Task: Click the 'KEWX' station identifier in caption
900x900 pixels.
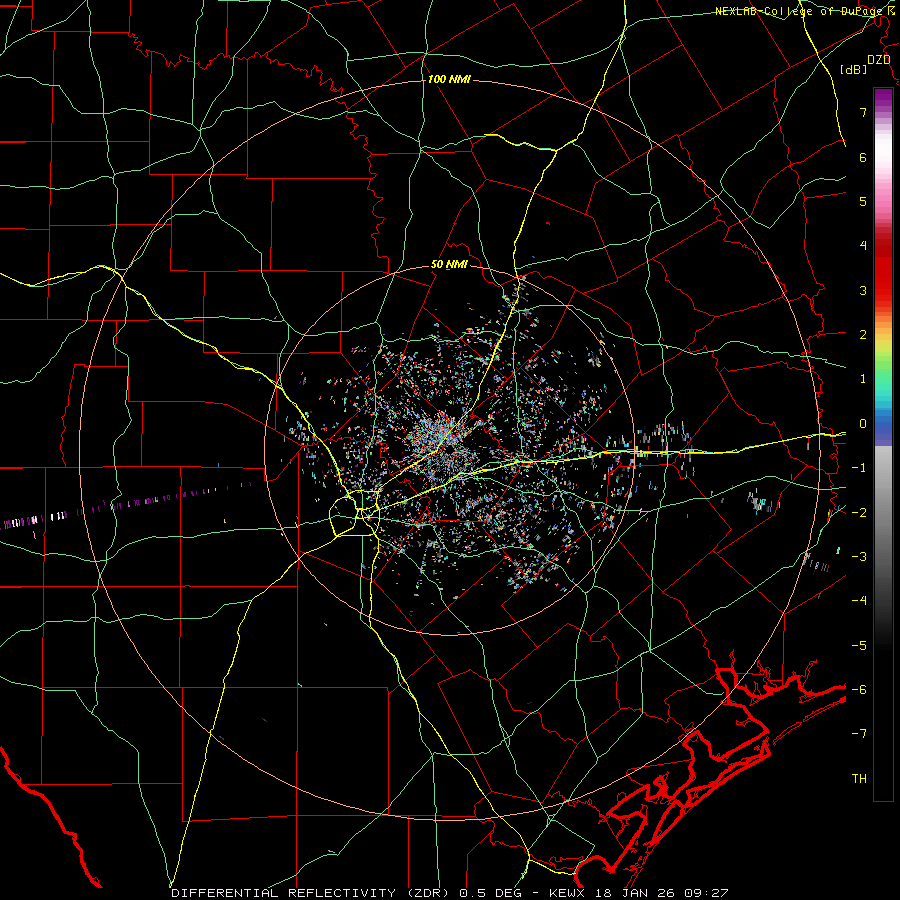Action: [x=567, y=893]
